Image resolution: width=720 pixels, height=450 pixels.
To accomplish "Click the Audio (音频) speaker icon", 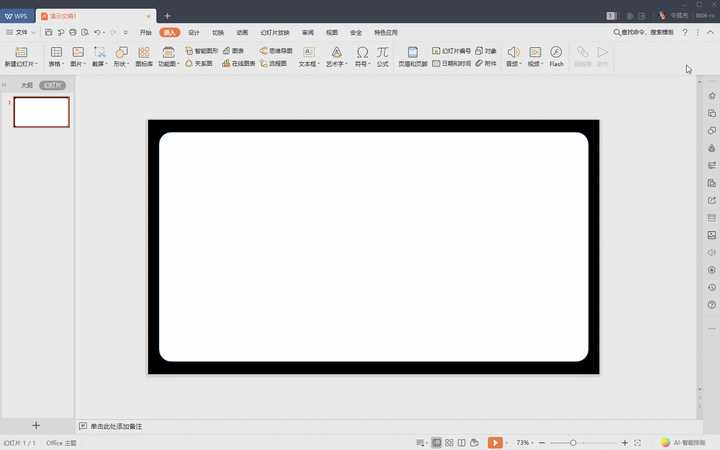I will (513, 52).
